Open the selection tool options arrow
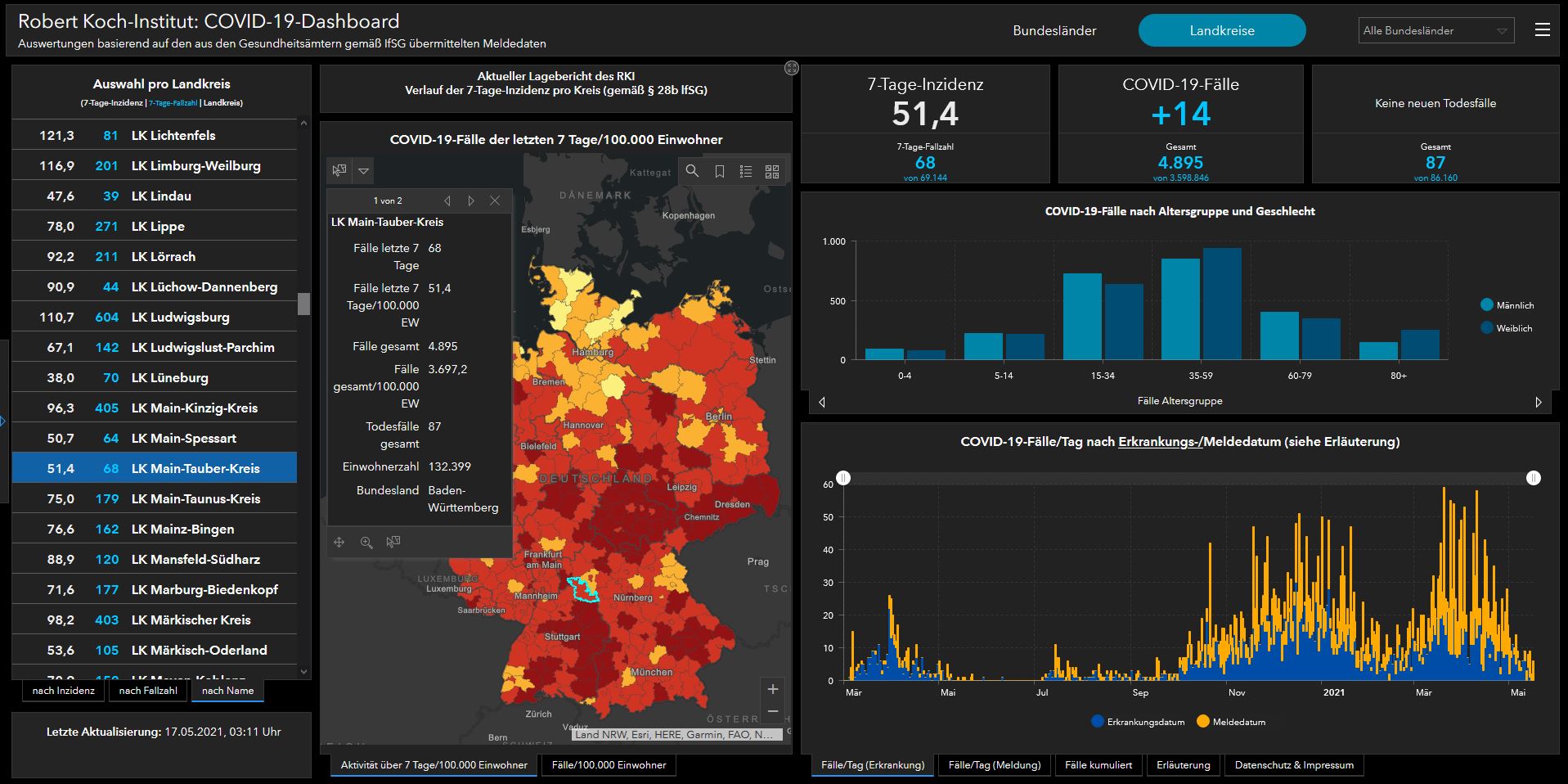Screen dimensions: 1568x784 coord(364,171)
